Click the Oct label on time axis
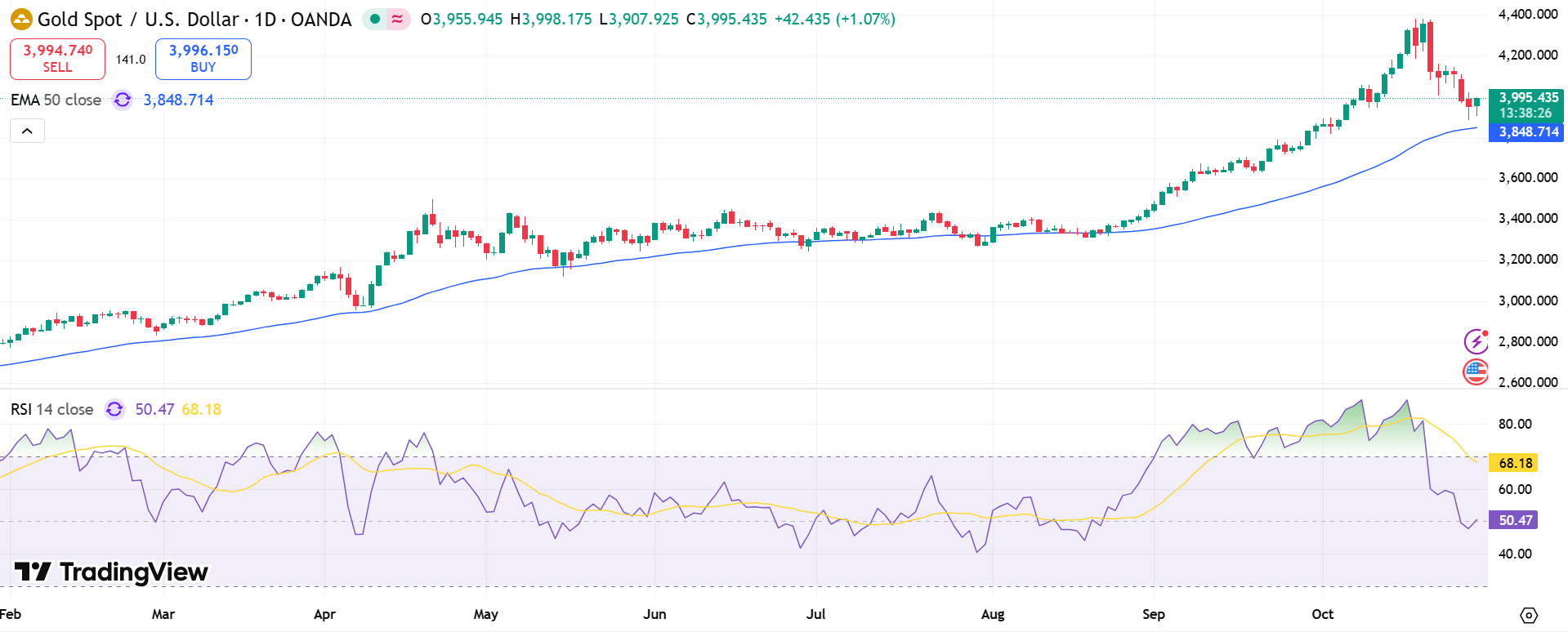This screenshot has width=1568, height=632. (x=1322, y=614)
